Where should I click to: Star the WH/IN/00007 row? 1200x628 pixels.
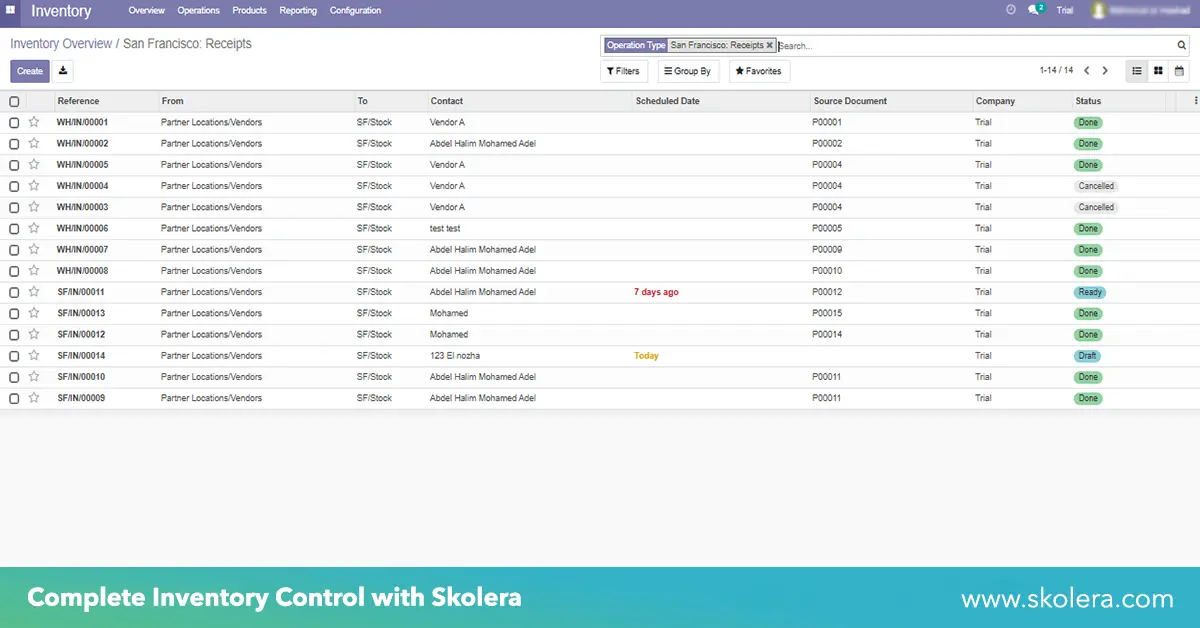34,249
